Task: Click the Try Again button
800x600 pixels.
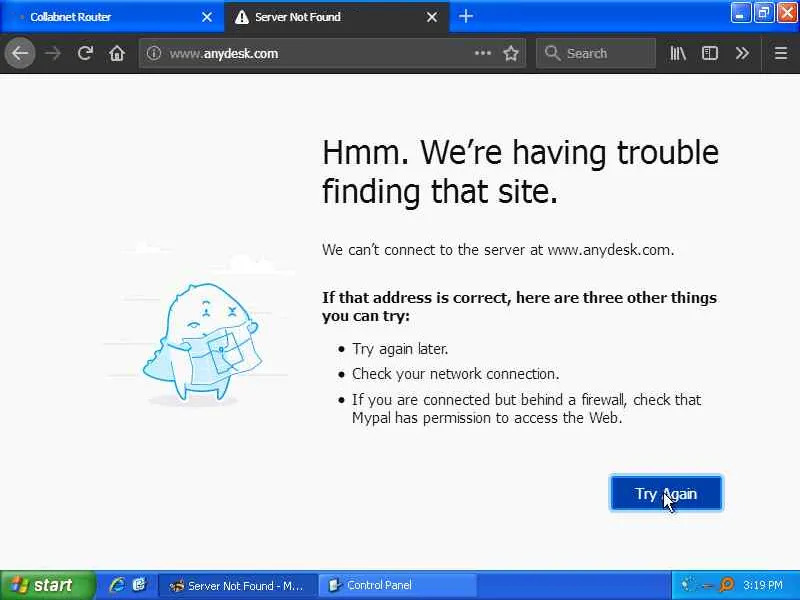Action: (666, 493)
